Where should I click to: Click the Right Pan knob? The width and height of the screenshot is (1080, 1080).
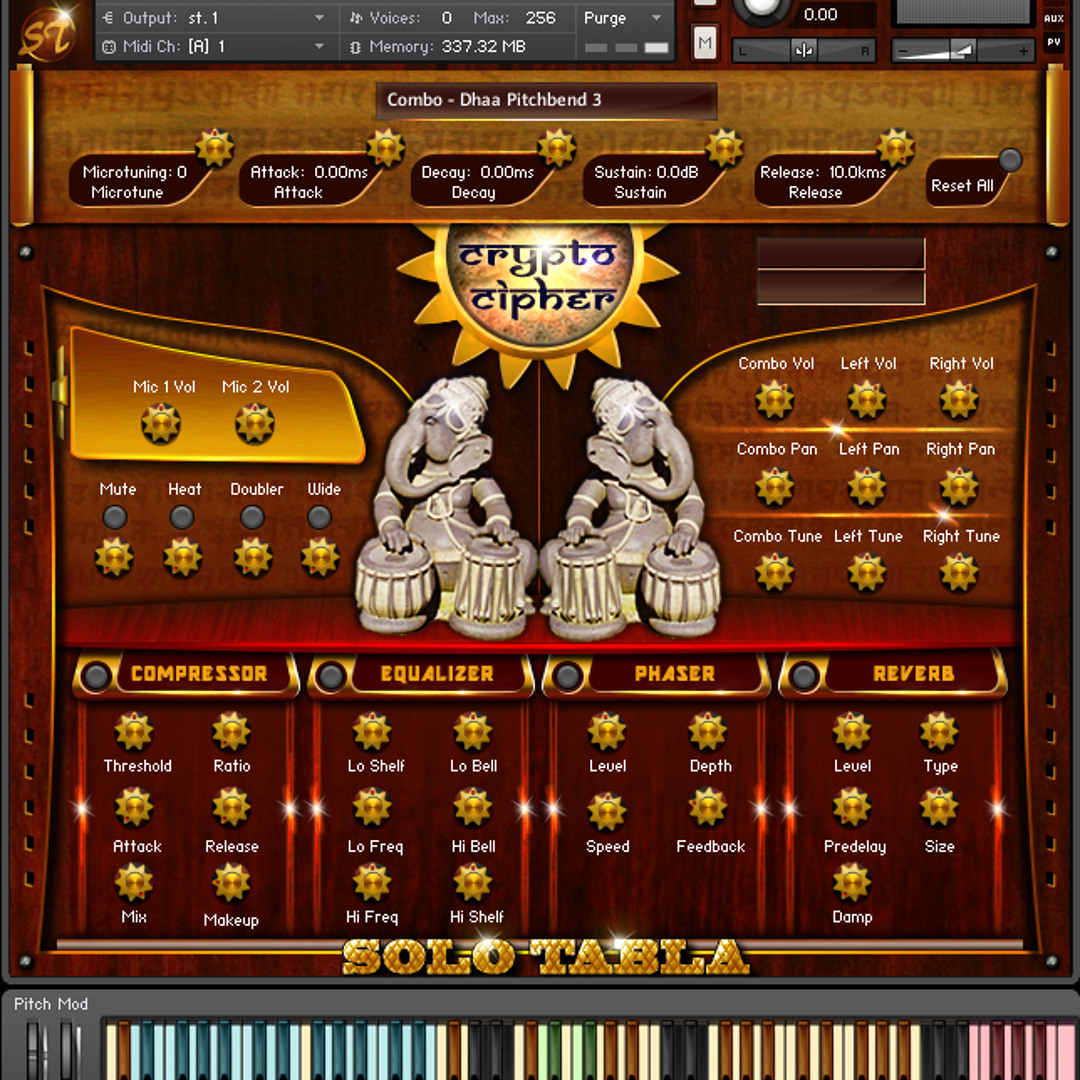959,487
